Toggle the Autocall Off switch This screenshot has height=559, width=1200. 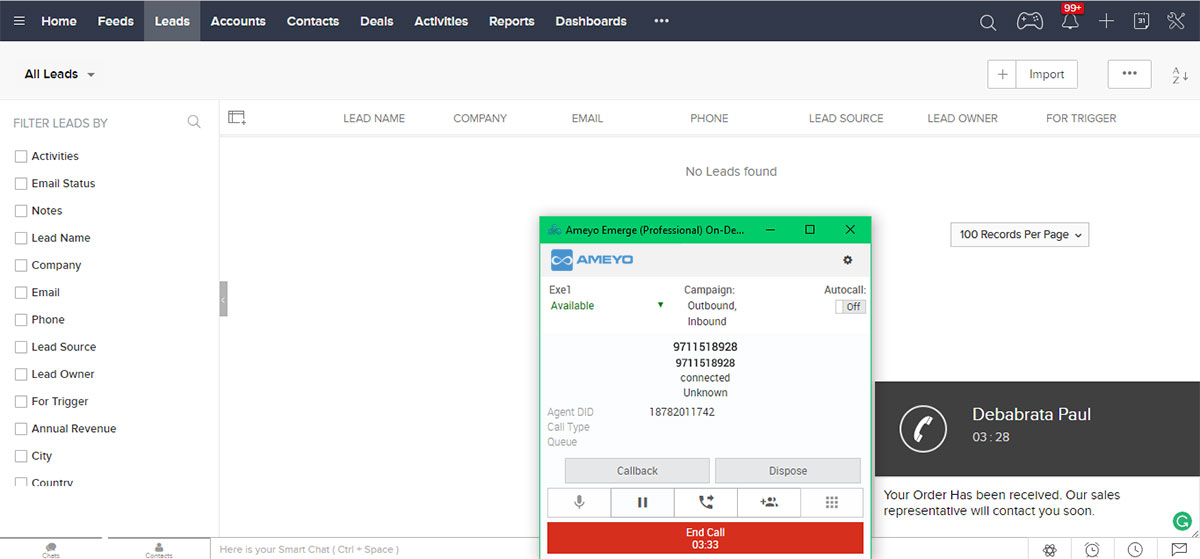click(x=852, y=307)
